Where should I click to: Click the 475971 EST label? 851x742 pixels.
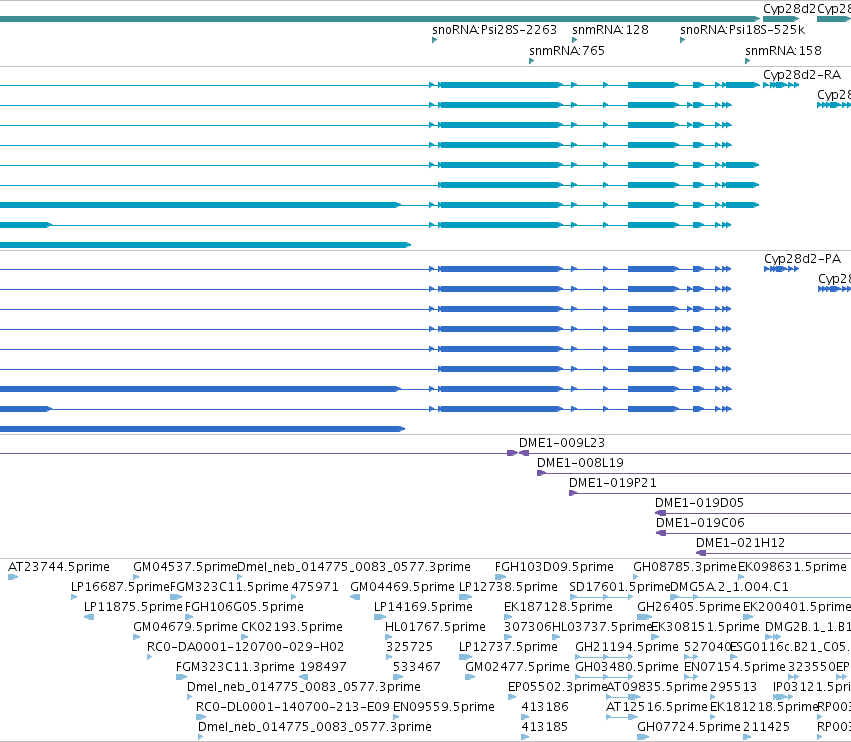click(x=315, y=587)
